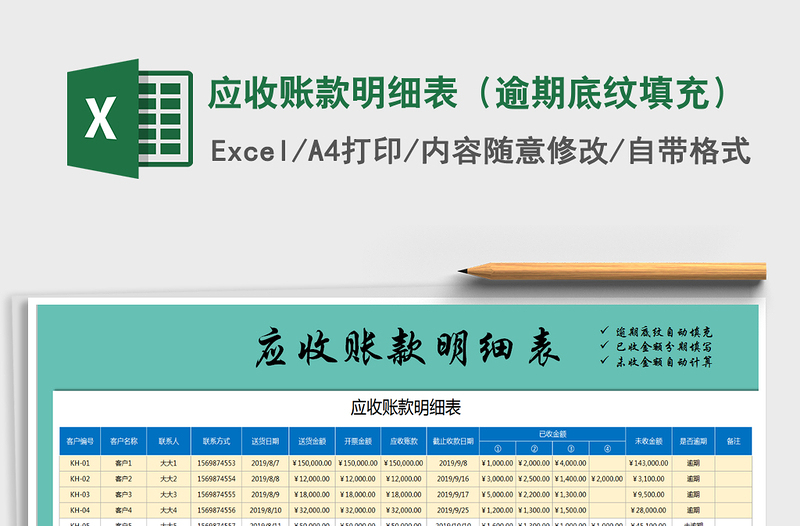800x526 pixels.
Task: Select the merged 已收金额 header
Action: (553, 434)
